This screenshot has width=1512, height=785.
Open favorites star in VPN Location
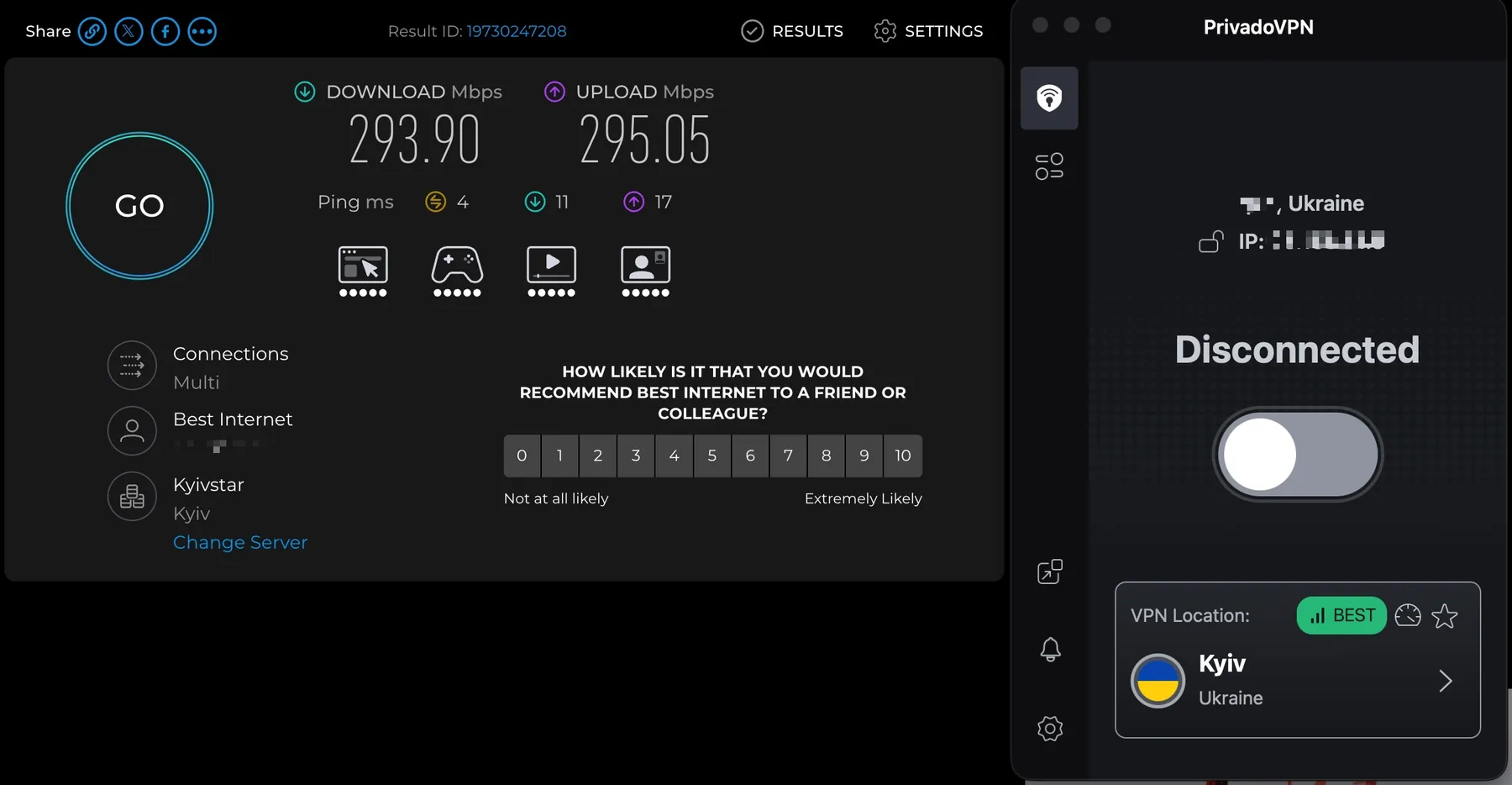1445,616
